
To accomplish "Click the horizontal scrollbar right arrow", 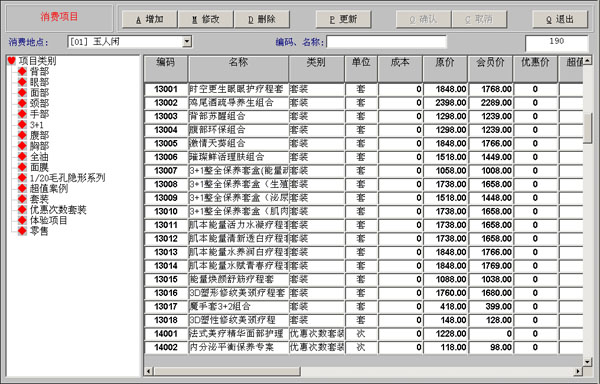I will (x=578, y=371).
